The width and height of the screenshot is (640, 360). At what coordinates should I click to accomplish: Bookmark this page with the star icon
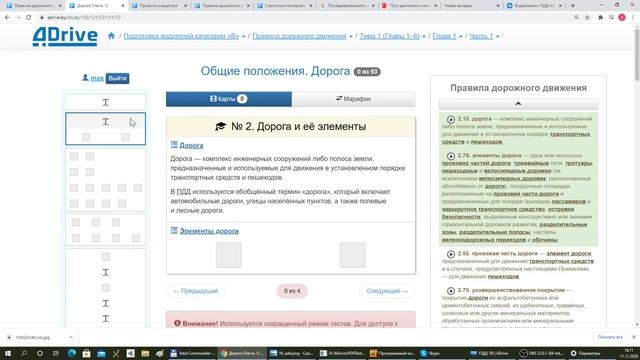tap(587, 17)
